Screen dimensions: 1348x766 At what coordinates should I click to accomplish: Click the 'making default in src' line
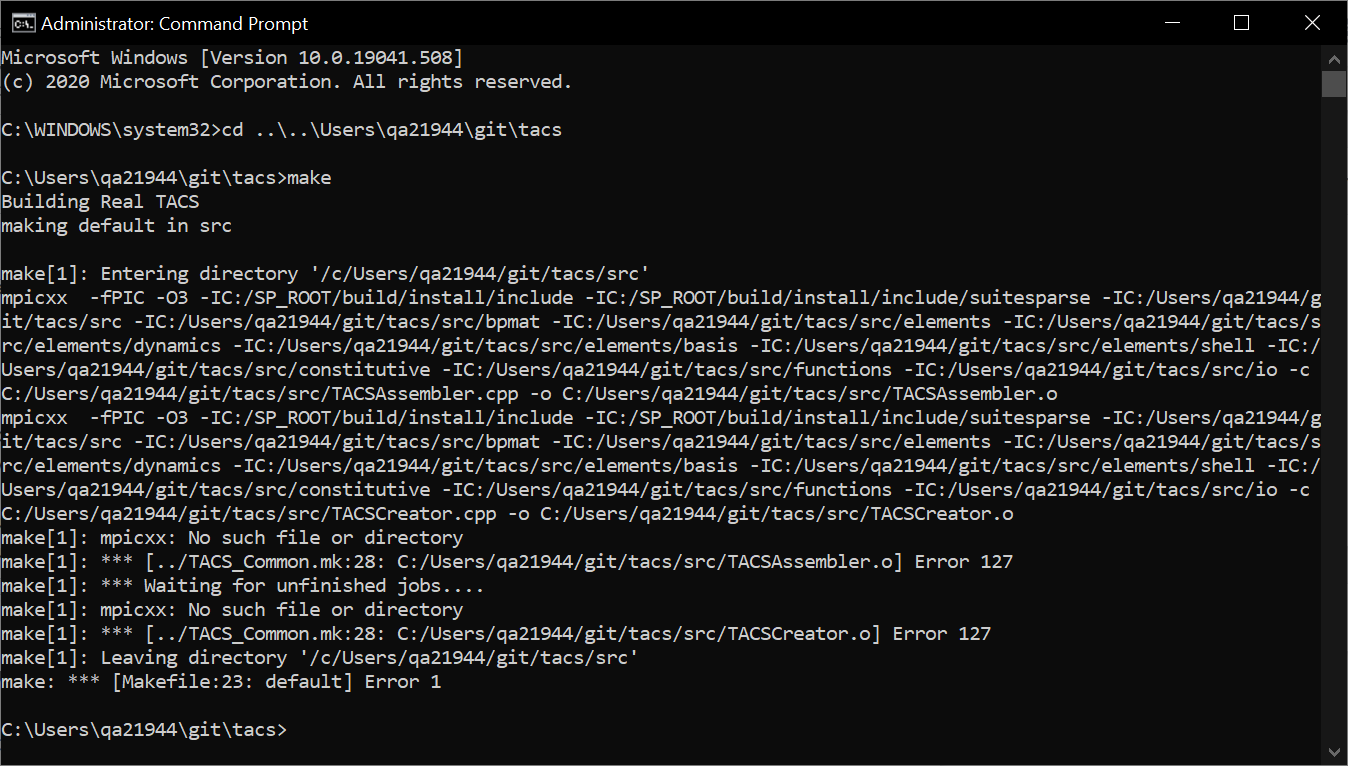coord(116,226)
